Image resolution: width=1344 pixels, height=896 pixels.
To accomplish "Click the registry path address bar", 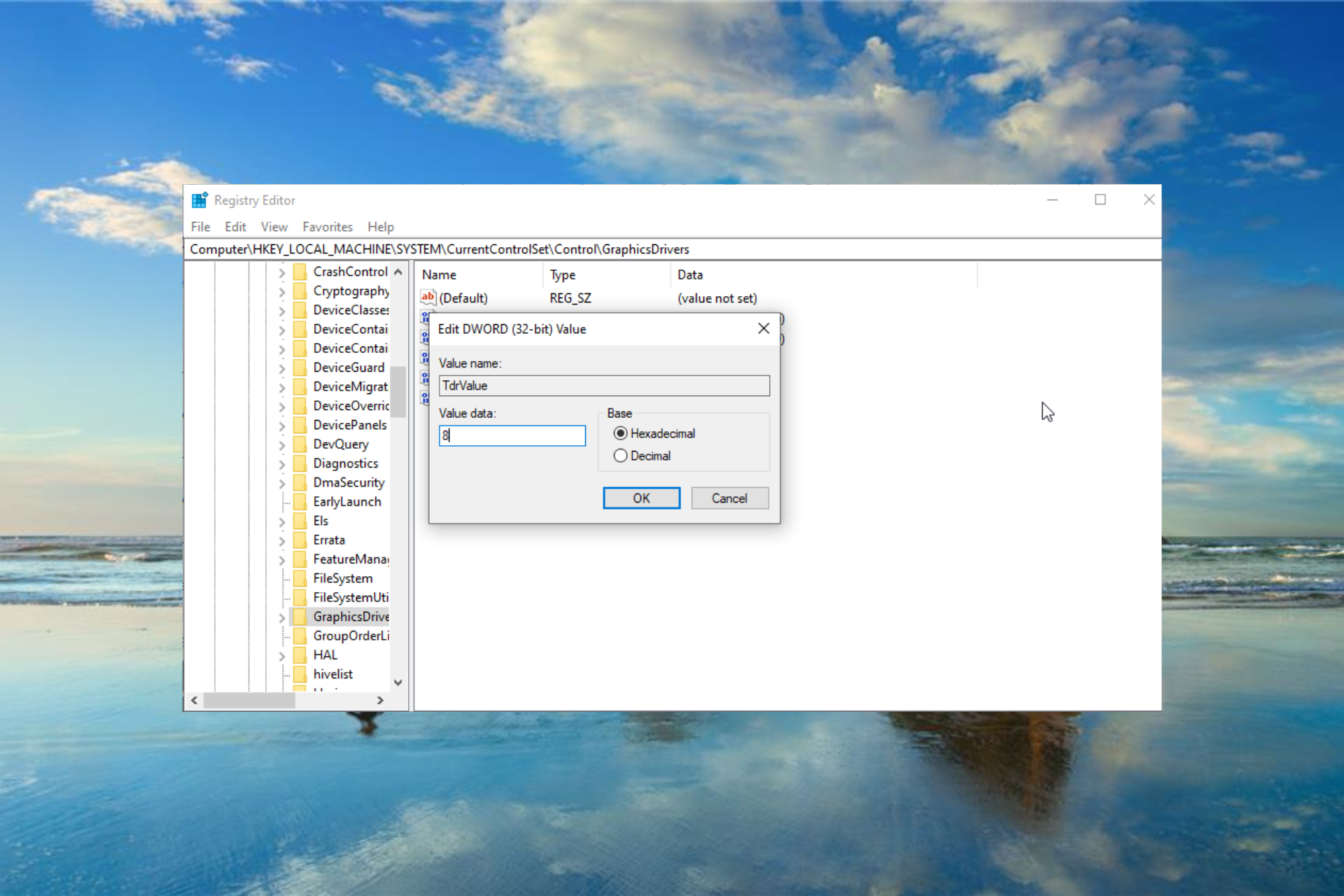I will click(672, 249).
